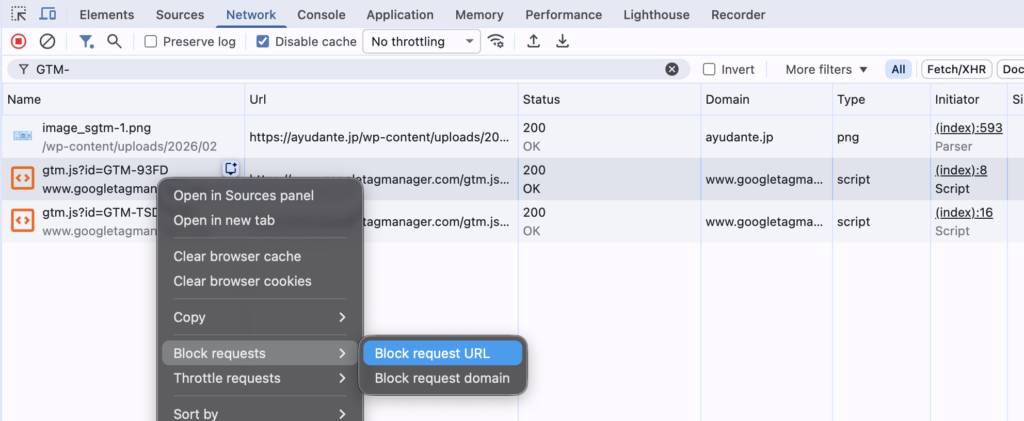Open the (index):593 initiator link

[x=968, y=128]
